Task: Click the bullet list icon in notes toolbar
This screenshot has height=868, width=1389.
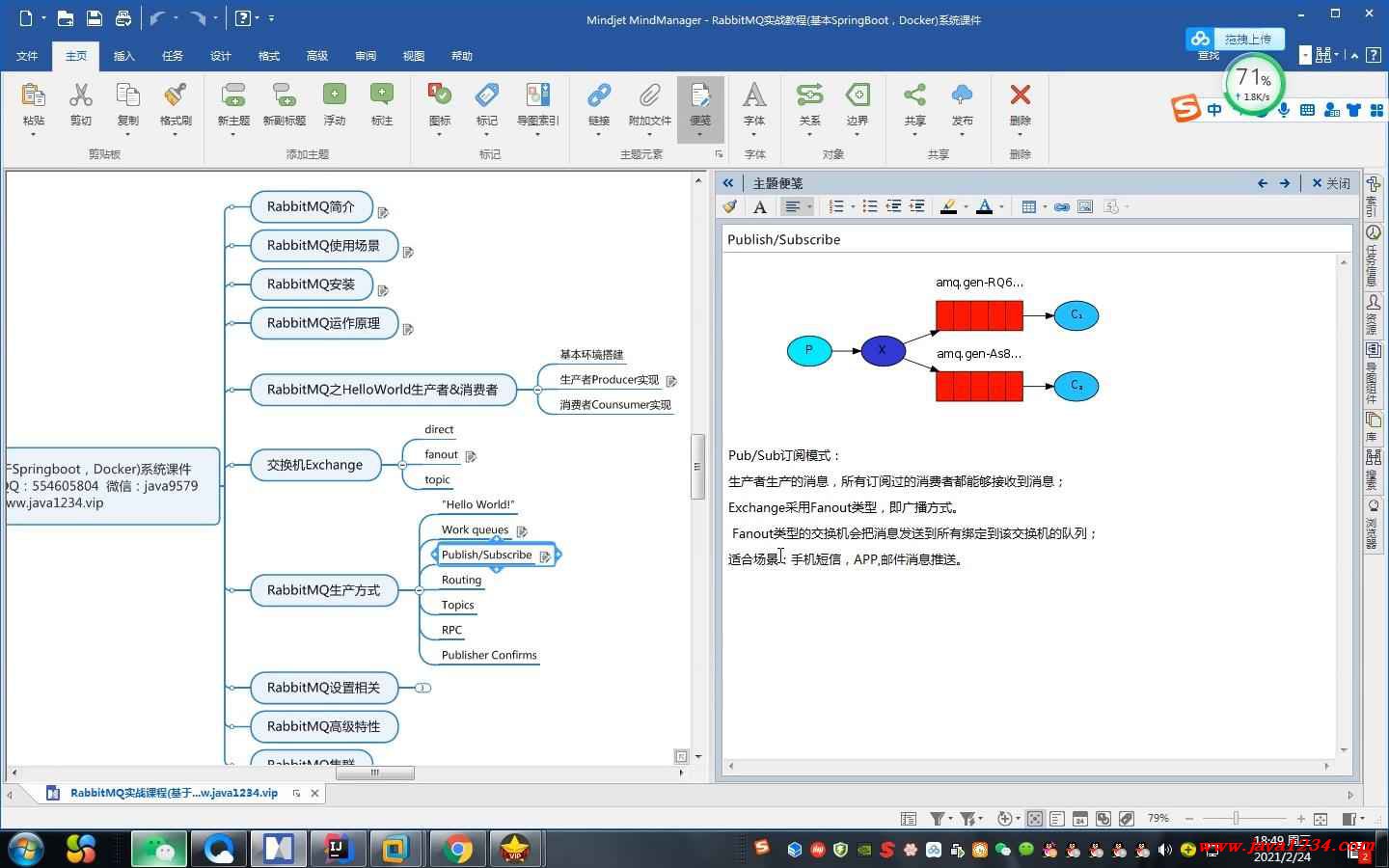Action: click(870, 206)
